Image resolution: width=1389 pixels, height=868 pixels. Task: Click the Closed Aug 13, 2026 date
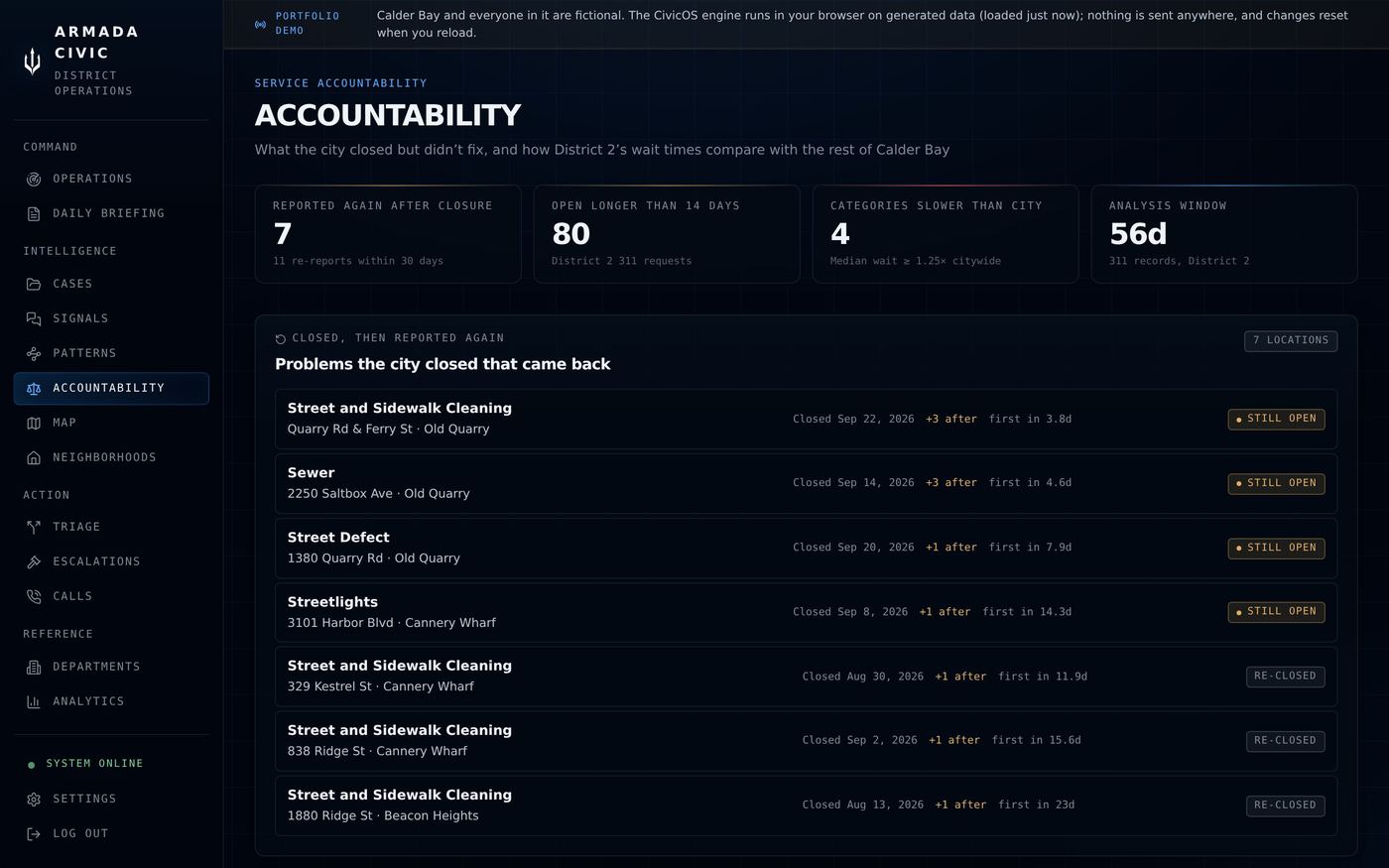tap(863, 806)
